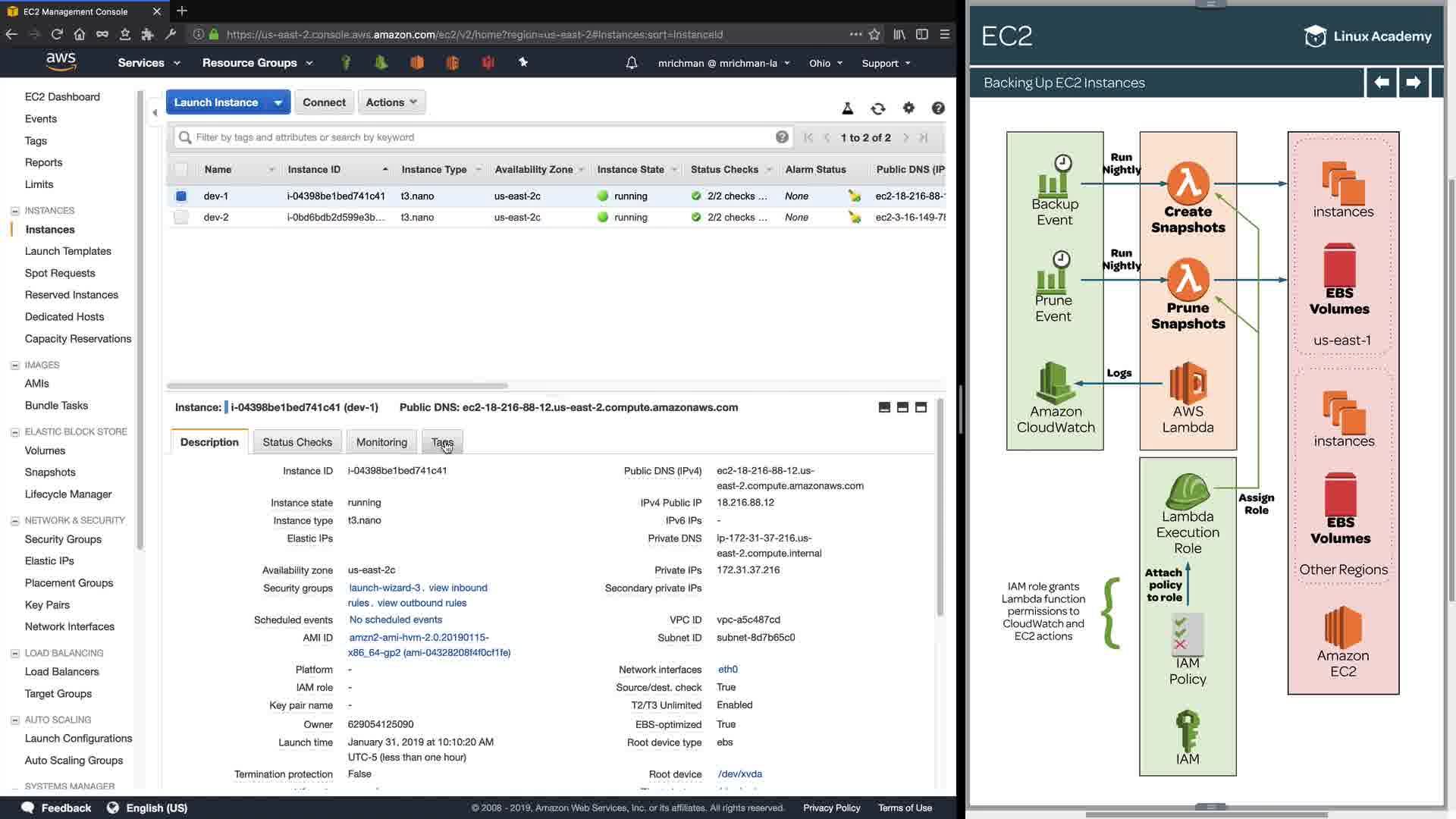Open the Status Checks tab
The width and height of the screenshot is (1456, 819).
pos(297,442)
